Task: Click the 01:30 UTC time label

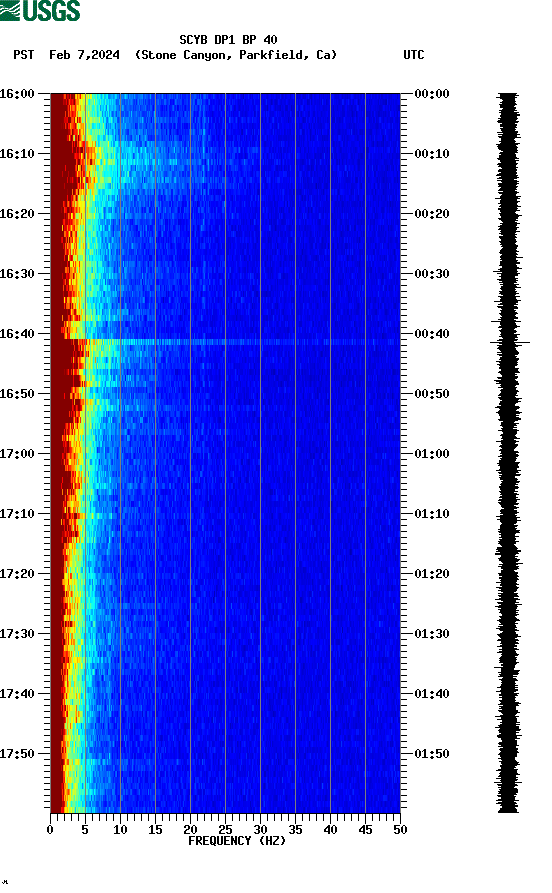Action: pyautogui.click(x=432, y=634)
